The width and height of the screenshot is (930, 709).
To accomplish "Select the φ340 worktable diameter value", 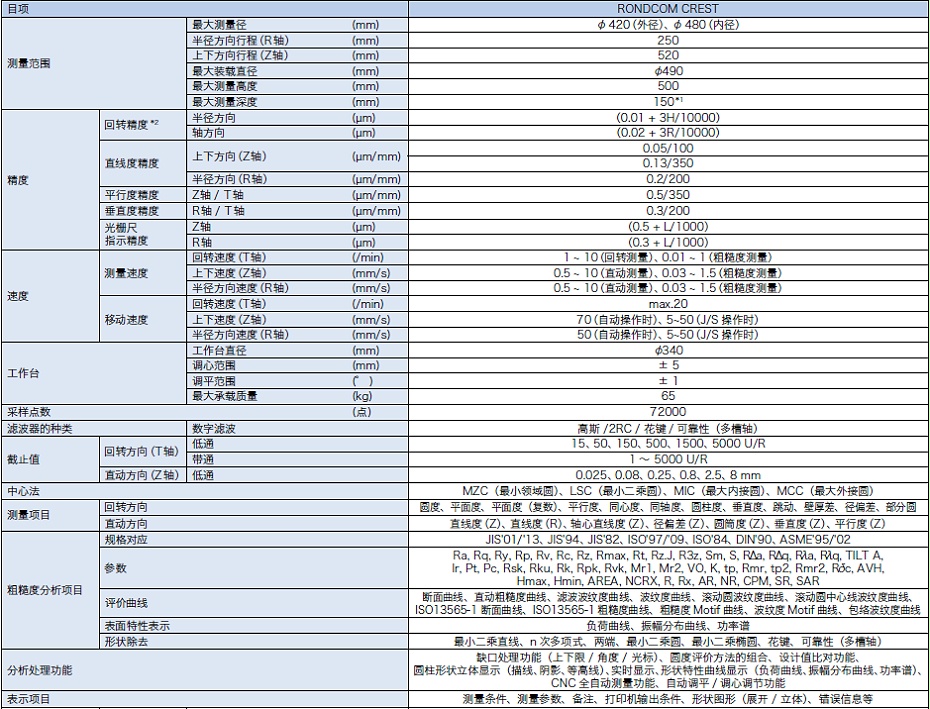I will [x=668, y=350].
